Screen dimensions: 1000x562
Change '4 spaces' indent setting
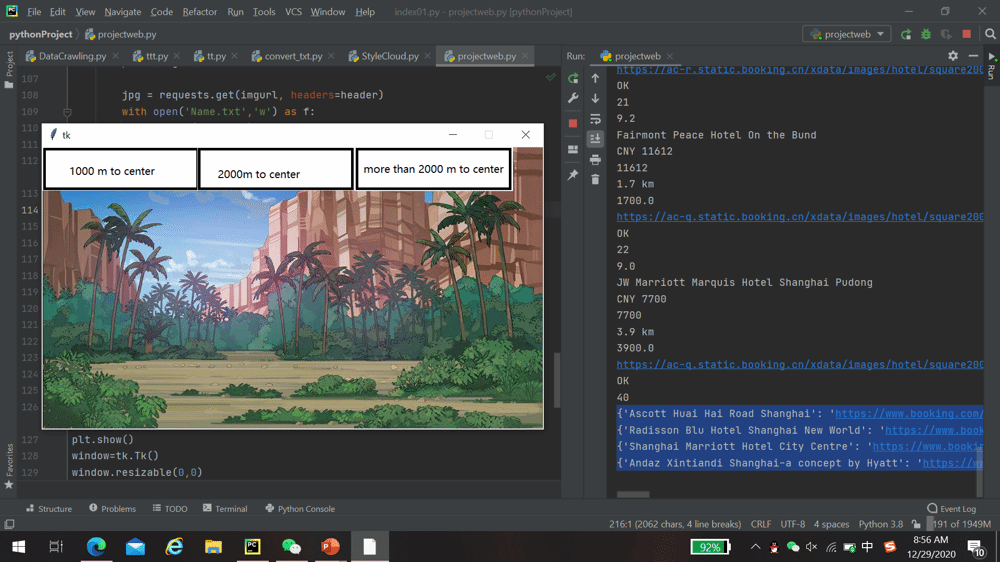(x=831, y=524)
